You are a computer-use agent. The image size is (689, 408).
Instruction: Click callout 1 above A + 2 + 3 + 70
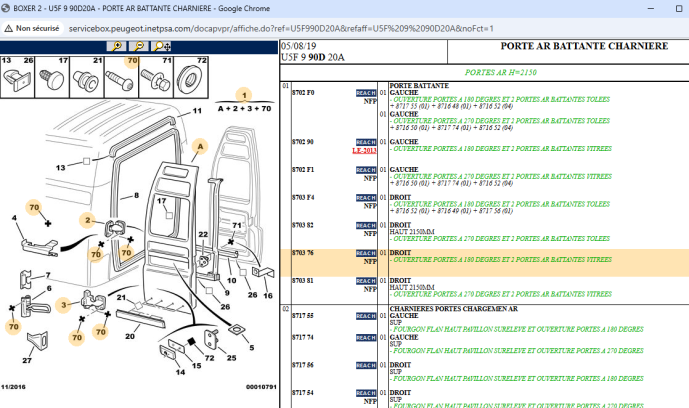244,95
